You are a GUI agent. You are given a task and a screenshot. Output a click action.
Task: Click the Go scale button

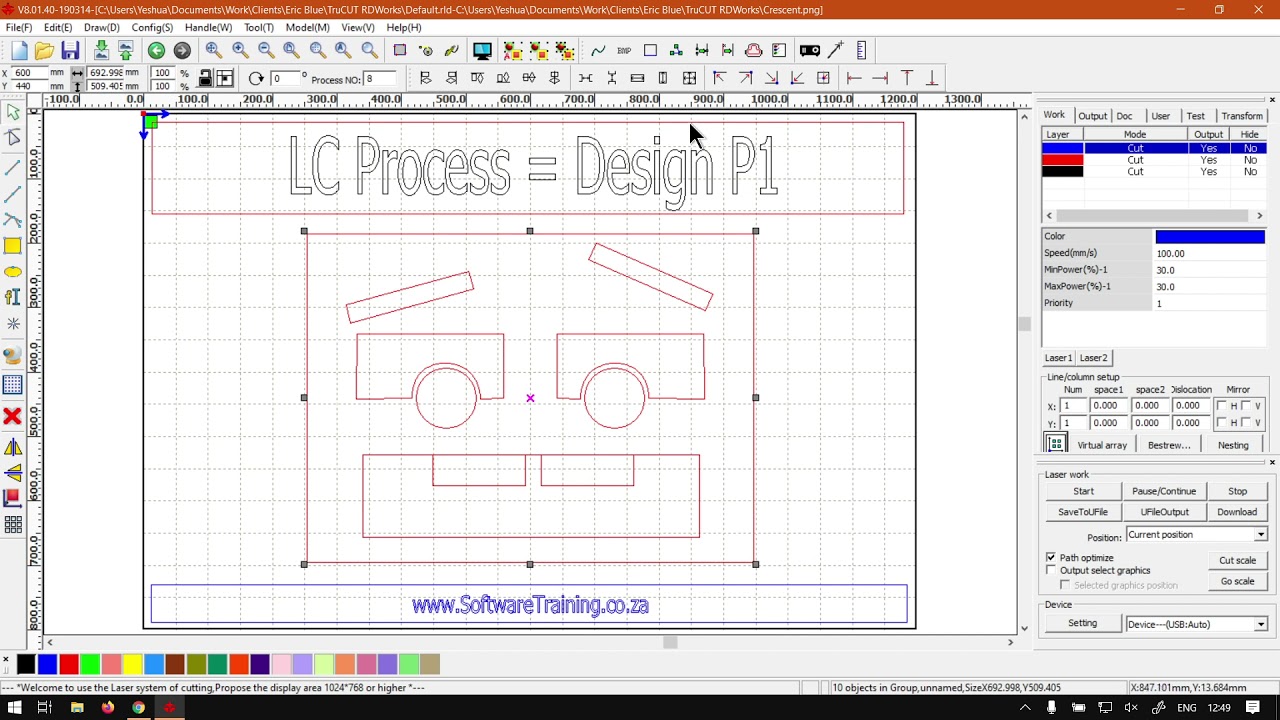pyautogui.click(x=1237, y=581)
